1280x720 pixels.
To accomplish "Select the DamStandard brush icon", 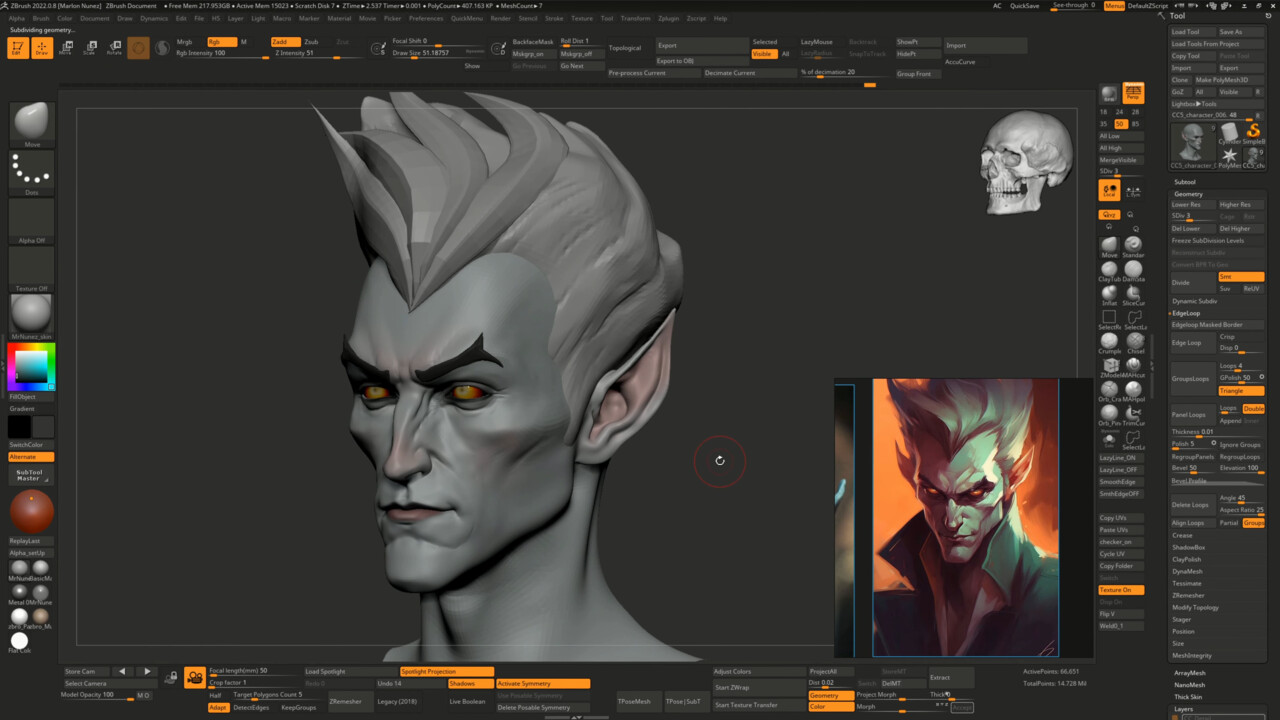I will click(1133, 270).
